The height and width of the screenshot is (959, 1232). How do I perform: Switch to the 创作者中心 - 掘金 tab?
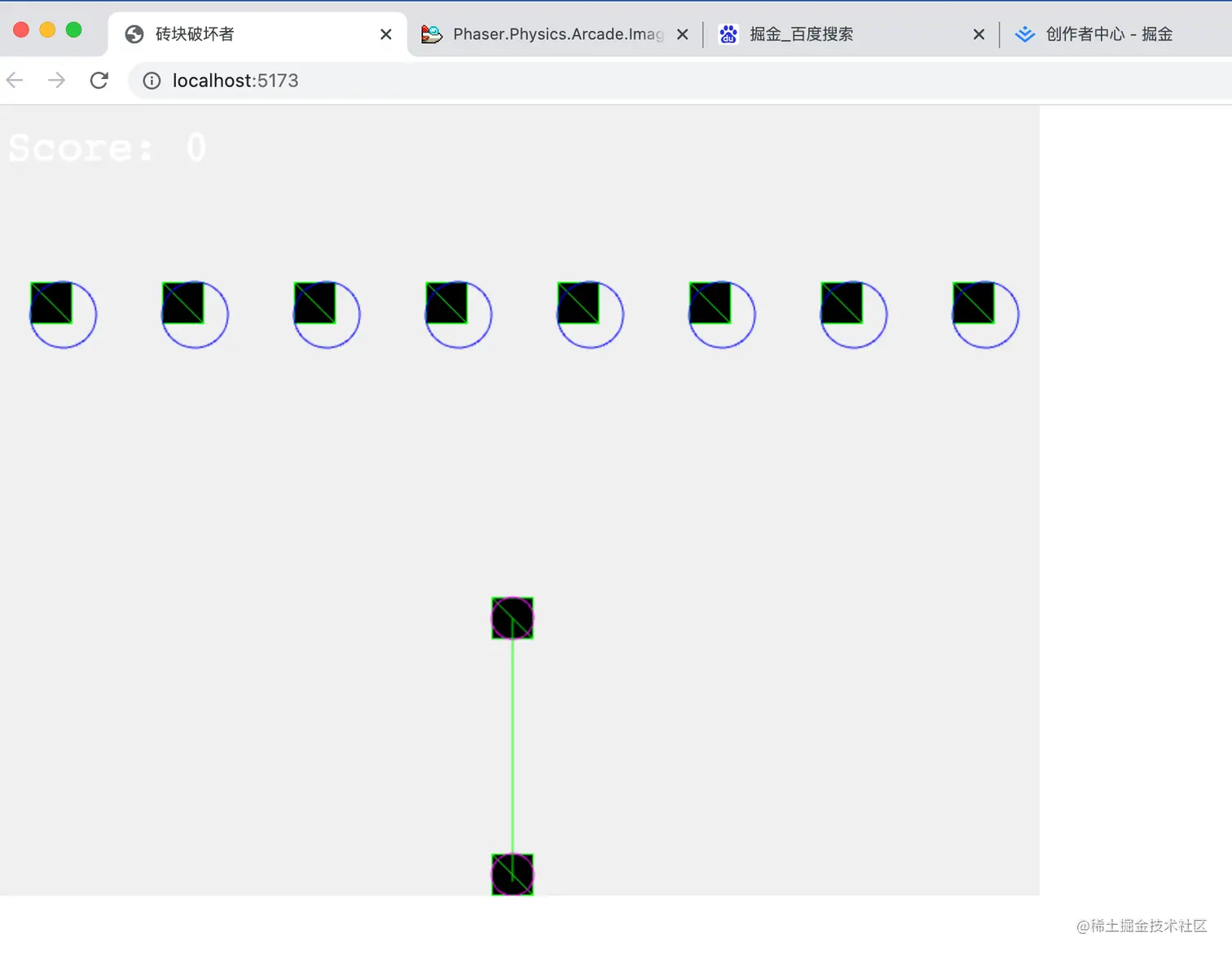(1116, 34)
